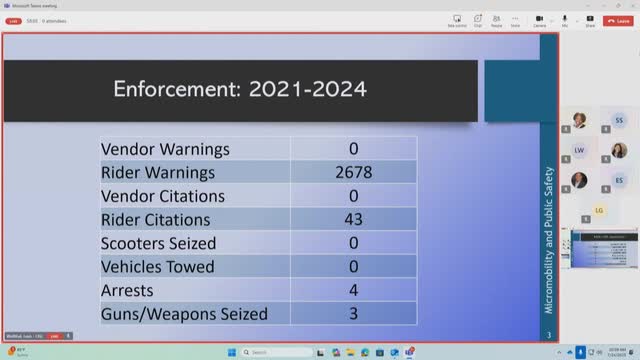Show hidden system tray icons
Image resolution: width=640 pixels, height=360 pixels.
click(559, 352)
